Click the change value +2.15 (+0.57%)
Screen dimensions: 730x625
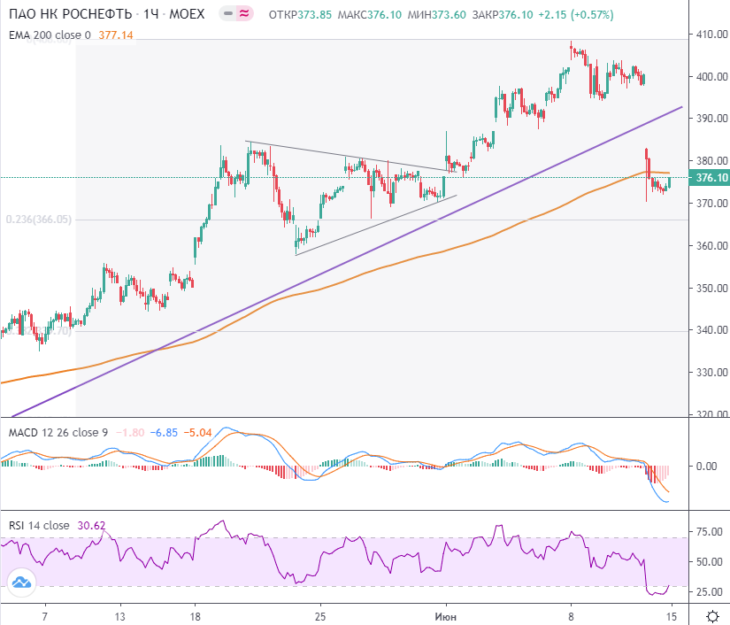coord(576,15)
